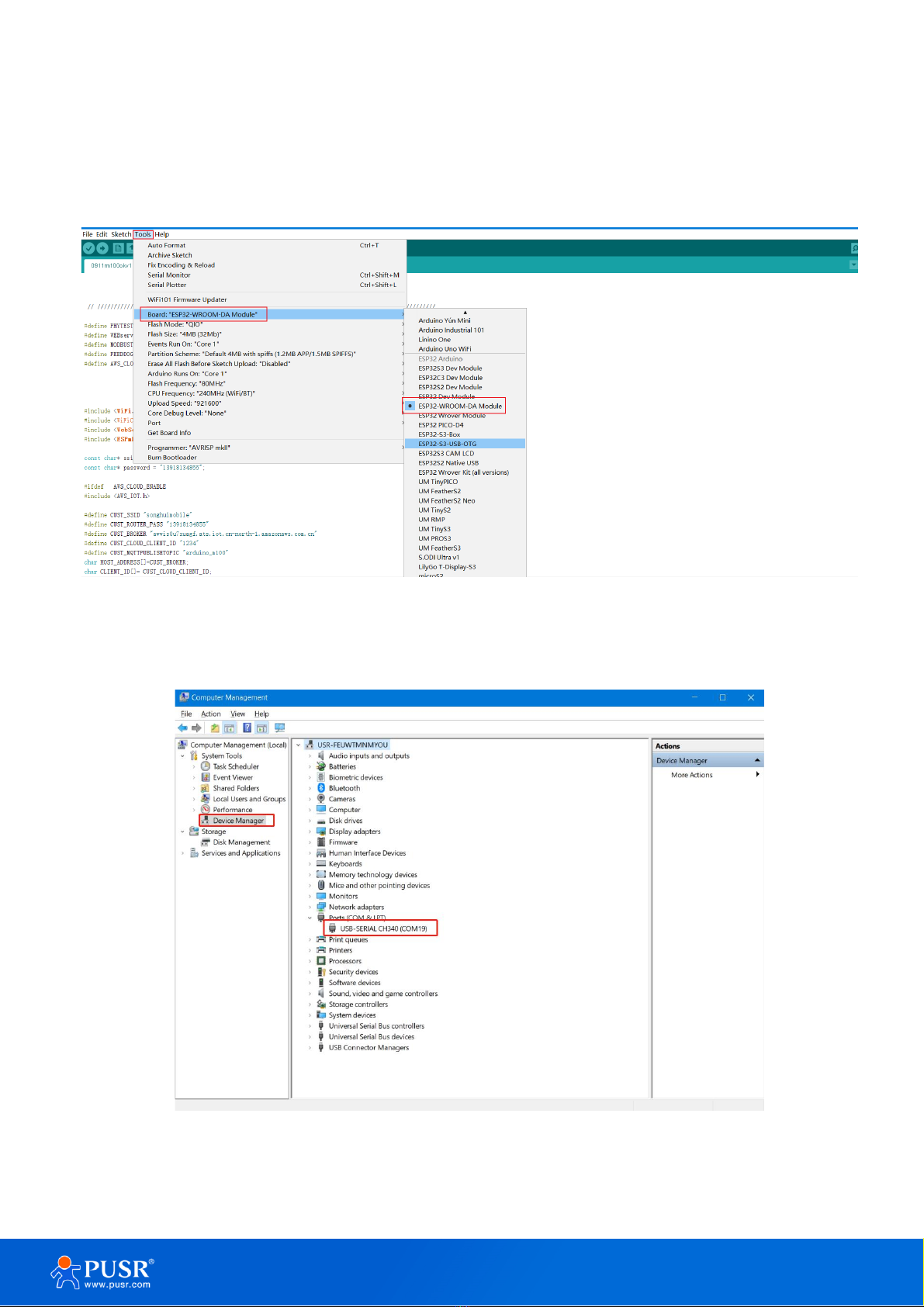Pick ESP32-S3-USB-OTG from board list
Viewport: 924px width, 1307px height.
coord(465,444)
